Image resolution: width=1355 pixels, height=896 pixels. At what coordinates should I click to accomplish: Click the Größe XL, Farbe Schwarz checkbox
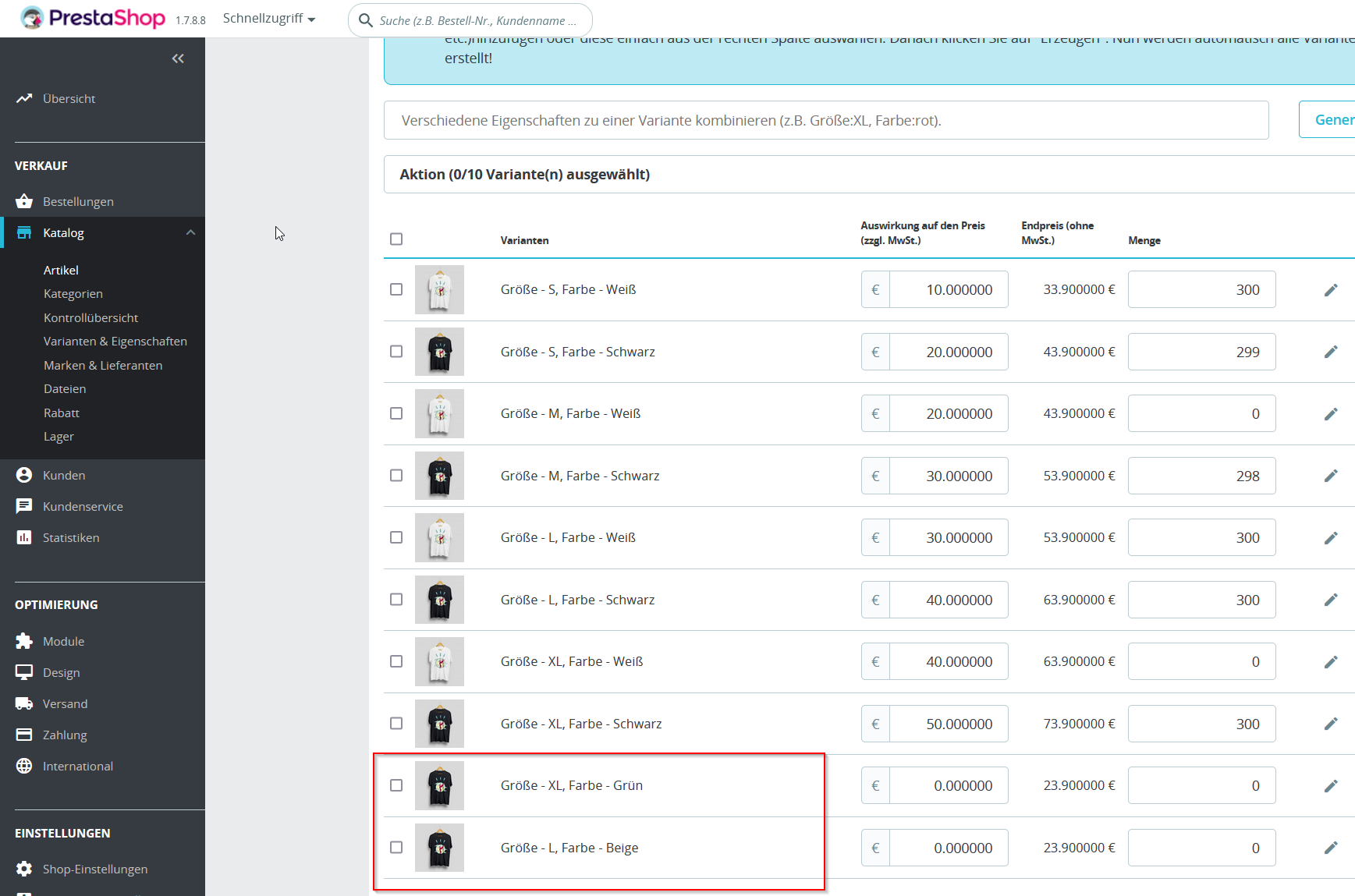pyautogui.click(x=396, y=724)
